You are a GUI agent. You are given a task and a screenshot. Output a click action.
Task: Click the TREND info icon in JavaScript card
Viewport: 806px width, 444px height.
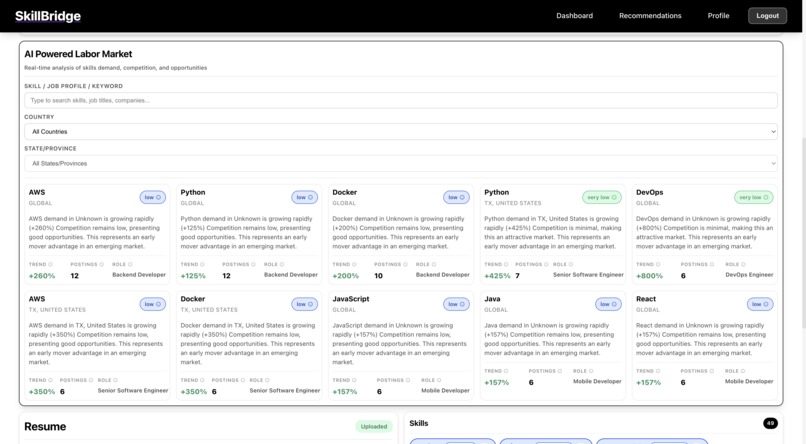354,380
